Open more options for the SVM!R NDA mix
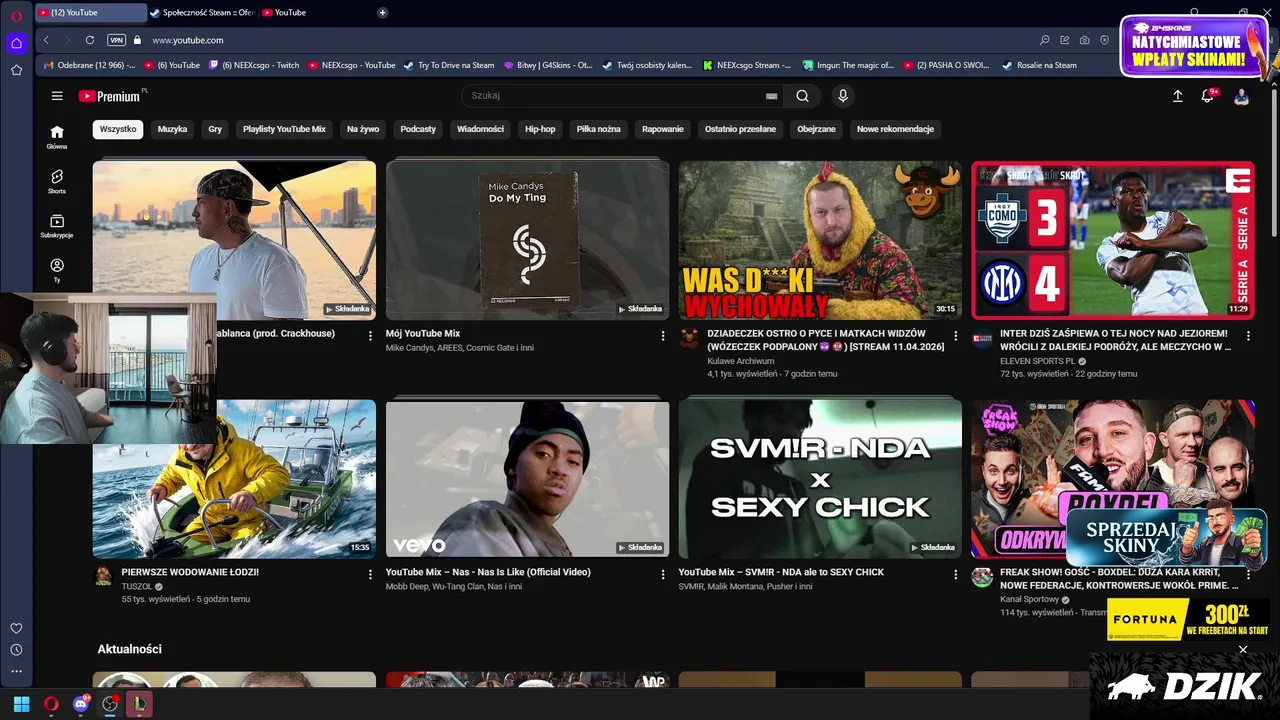Image resolution: width=1280 pixels, height=720 pixels. pyautogui.click(x=955, y=575)
